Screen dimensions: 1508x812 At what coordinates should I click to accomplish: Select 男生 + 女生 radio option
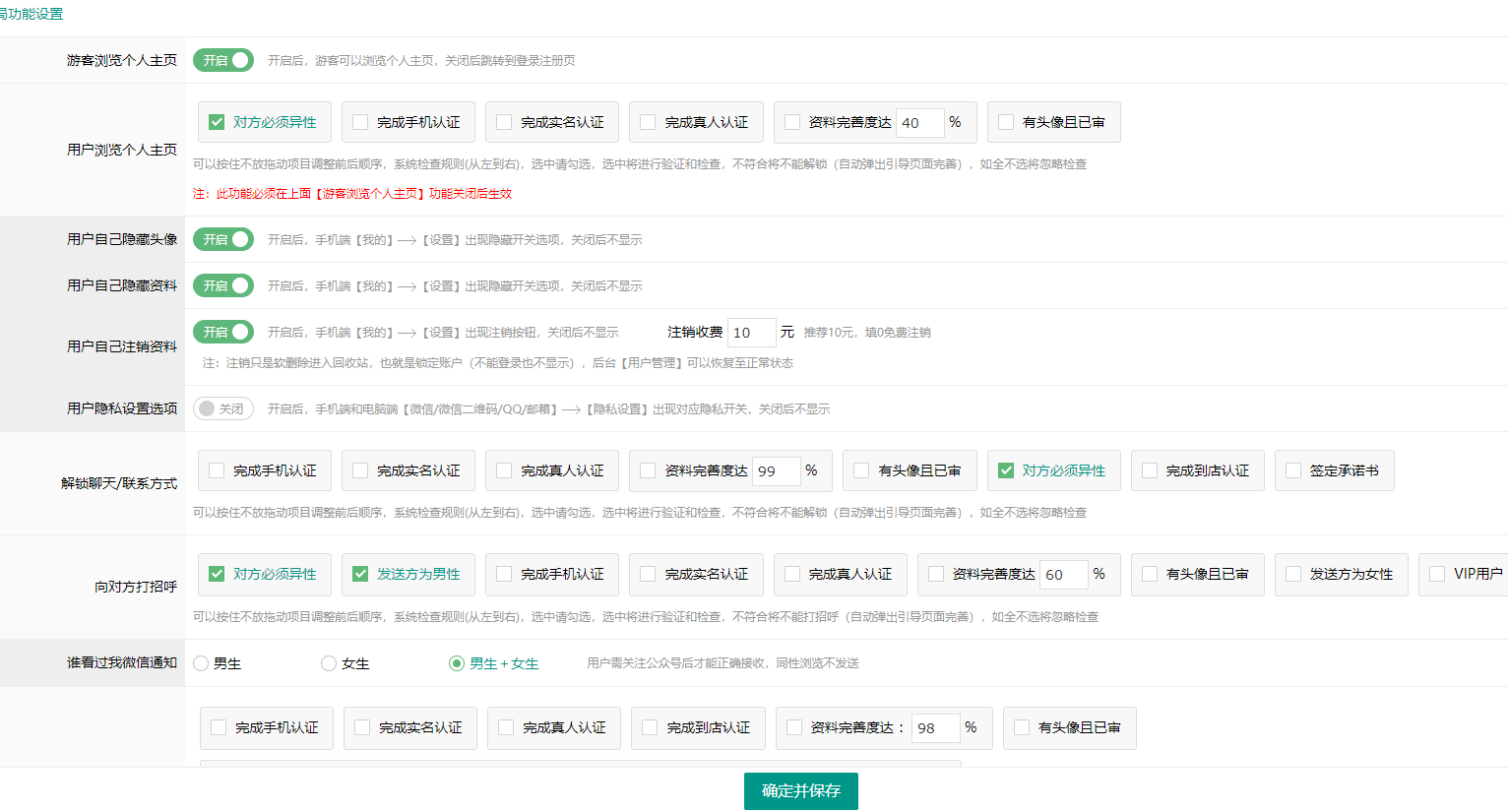(x=457, y=663)
